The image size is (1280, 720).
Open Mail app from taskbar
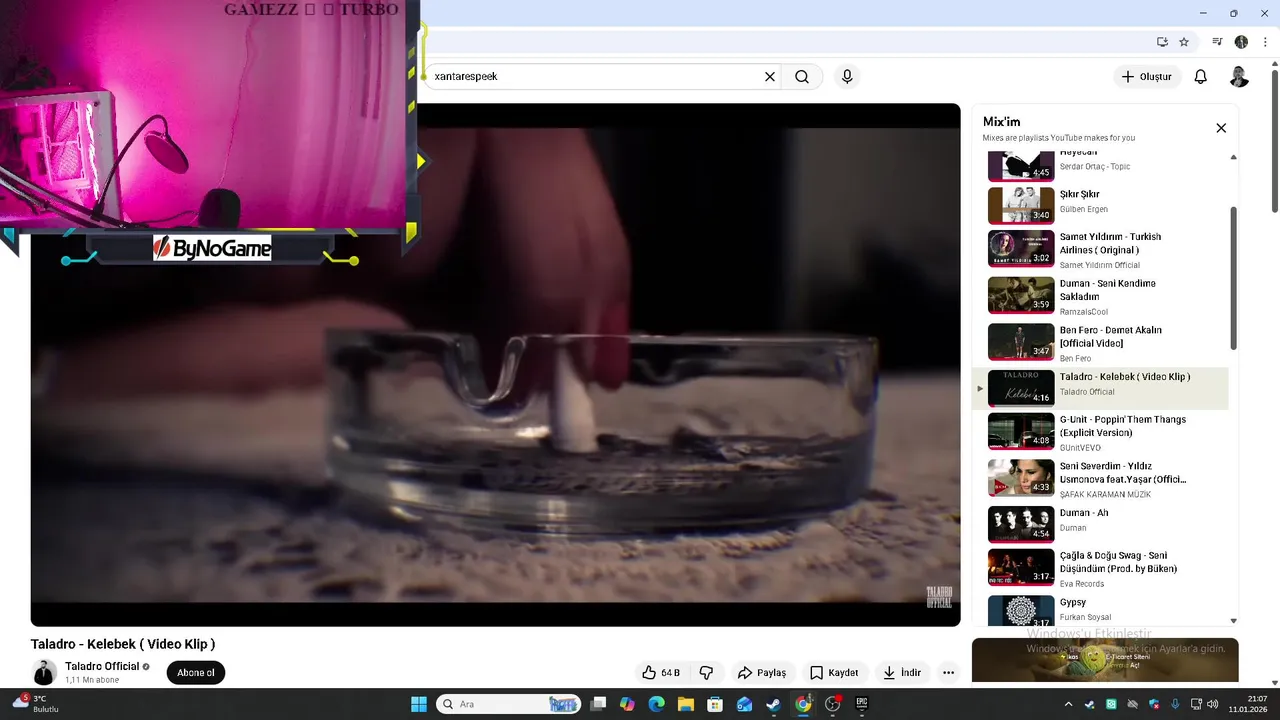coord(744,704)
